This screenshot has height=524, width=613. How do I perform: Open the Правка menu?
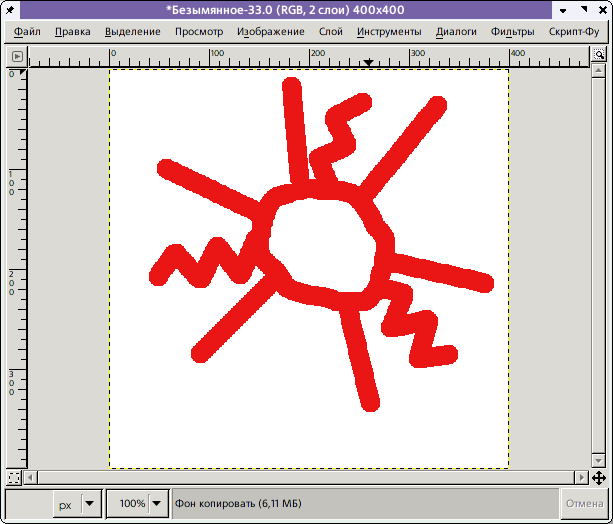click(72, 31)
